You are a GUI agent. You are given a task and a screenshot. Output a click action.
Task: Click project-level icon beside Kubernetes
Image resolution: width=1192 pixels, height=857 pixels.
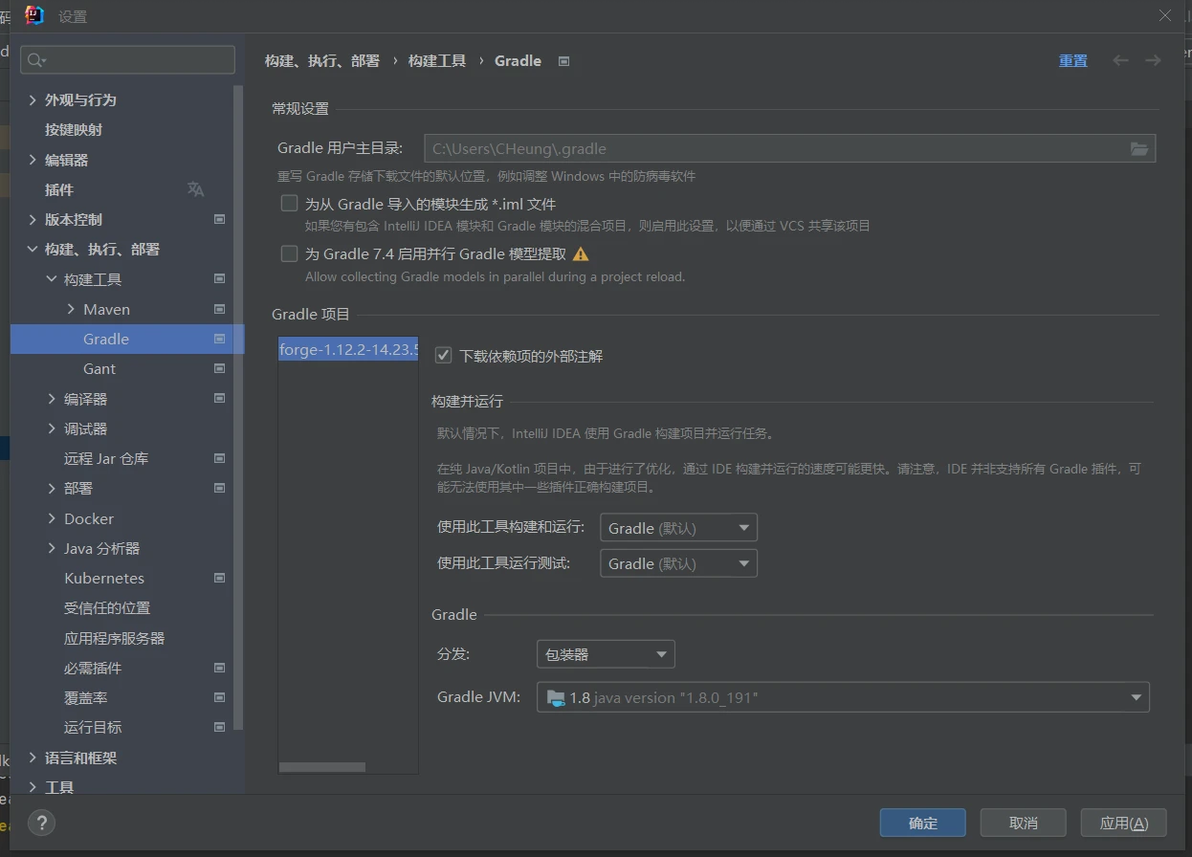click(220, 578)
